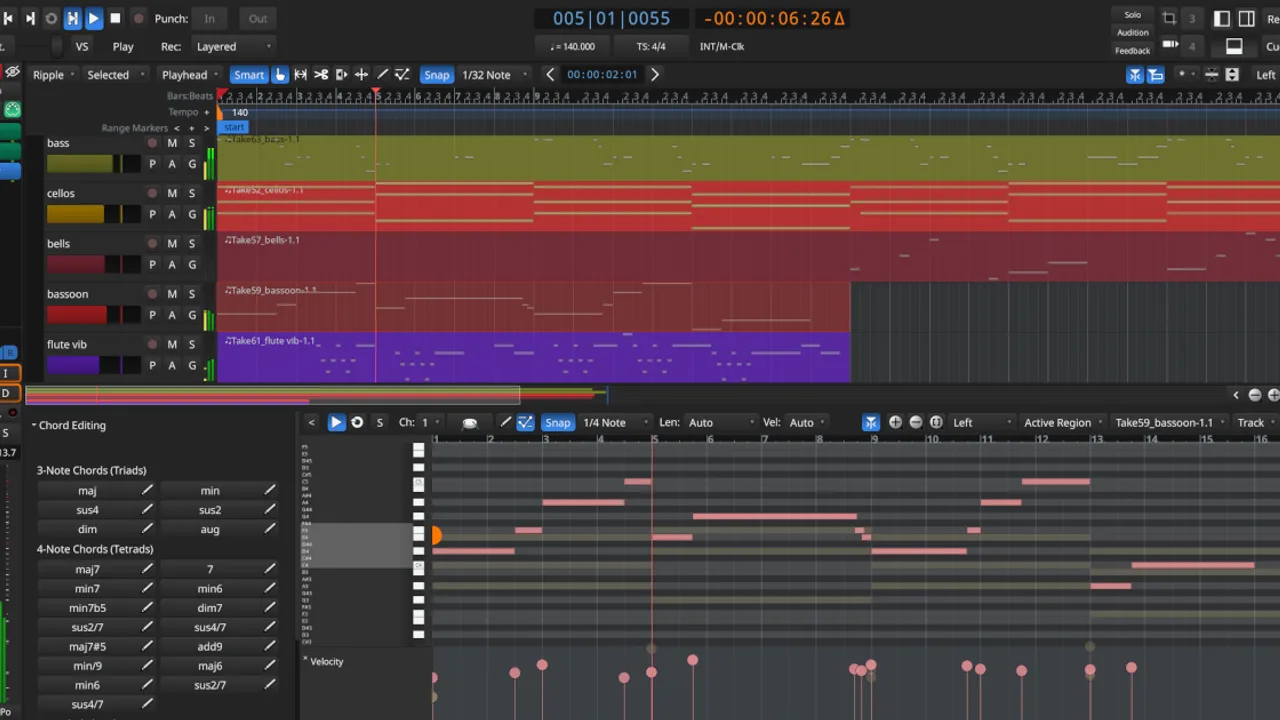Enable the global record button
The height and width of the screenshot is (720, 1280).
[138, 18]
